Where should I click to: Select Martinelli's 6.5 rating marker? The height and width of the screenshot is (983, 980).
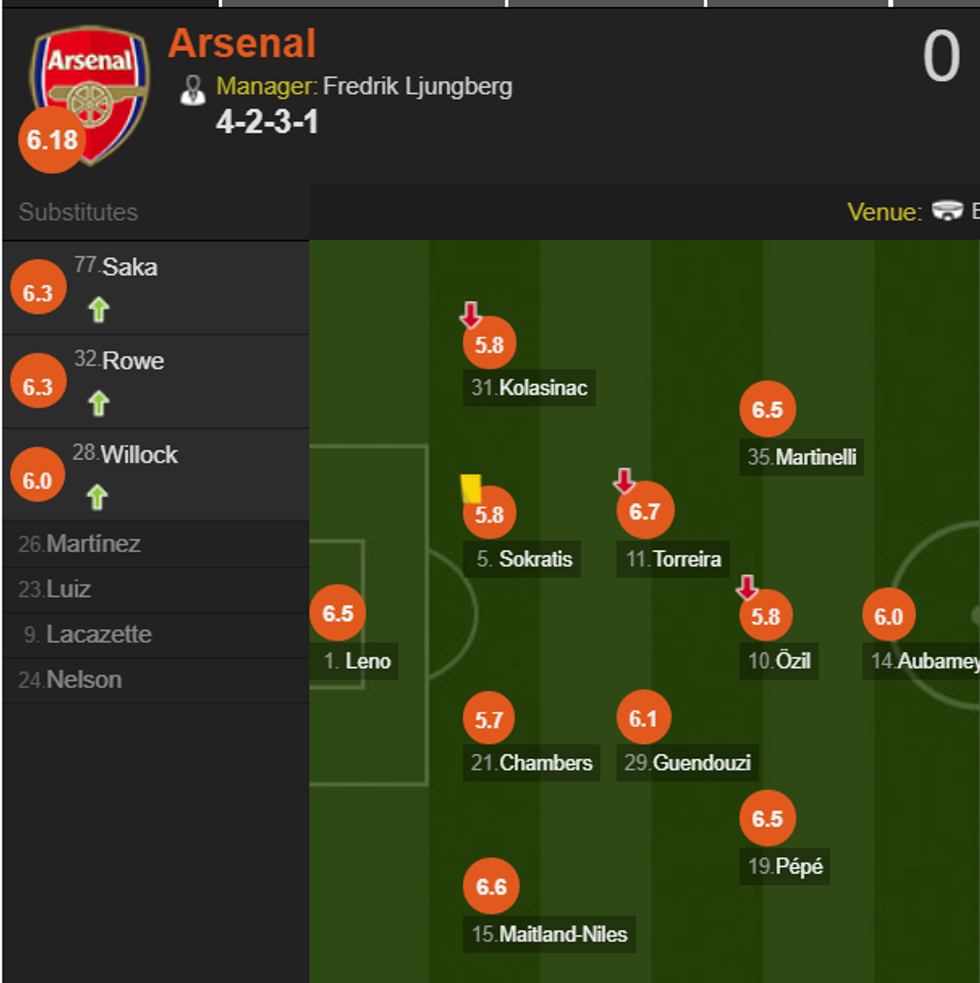point(767,410)
